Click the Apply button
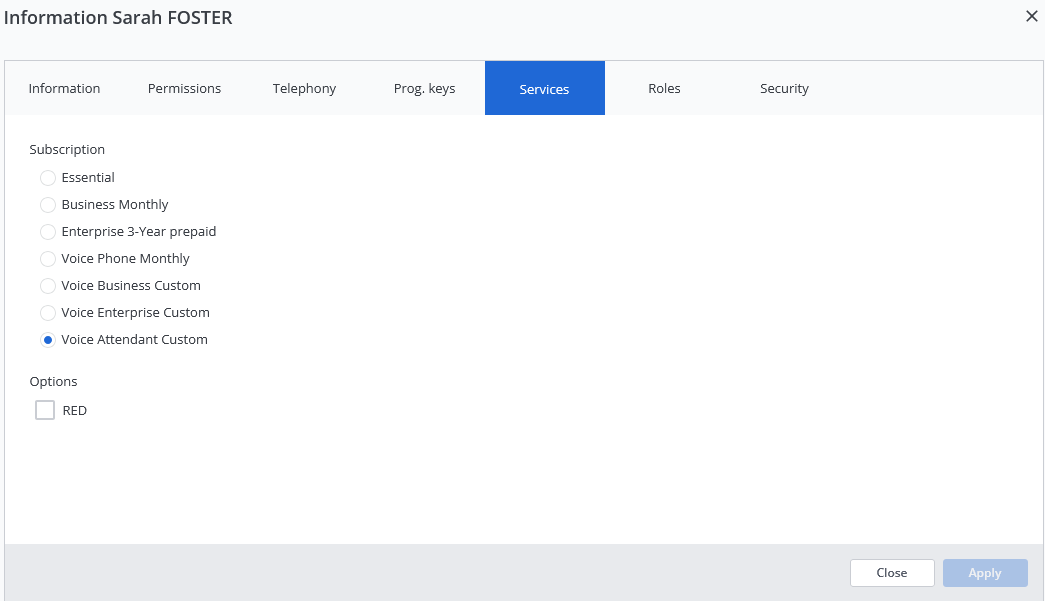The width and height of the screenshot is (1045, 601). pos(984,573)
